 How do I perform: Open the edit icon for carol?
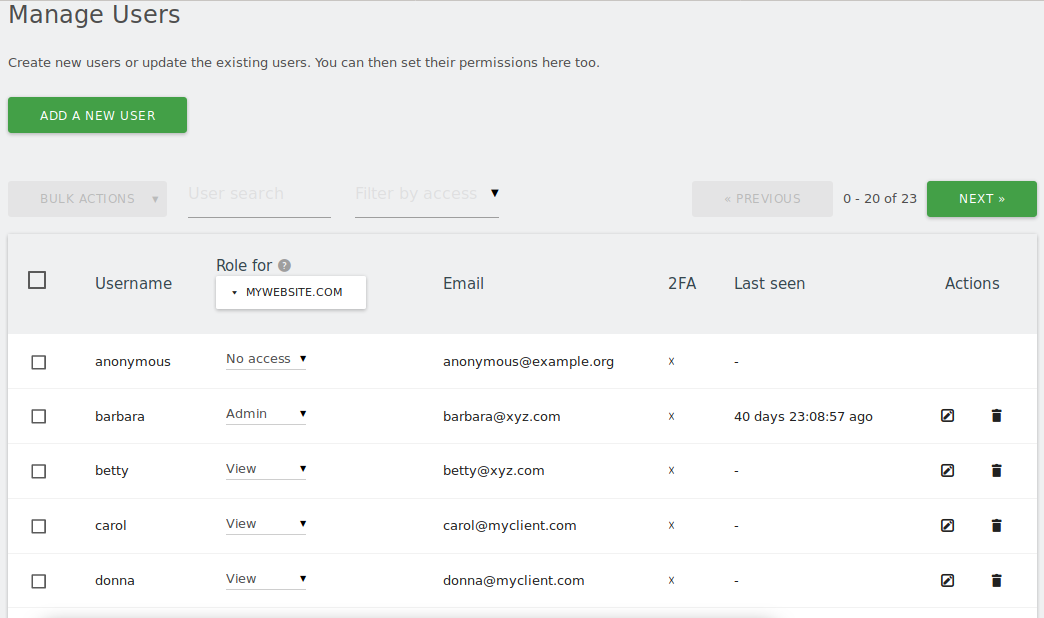[947, 525]
